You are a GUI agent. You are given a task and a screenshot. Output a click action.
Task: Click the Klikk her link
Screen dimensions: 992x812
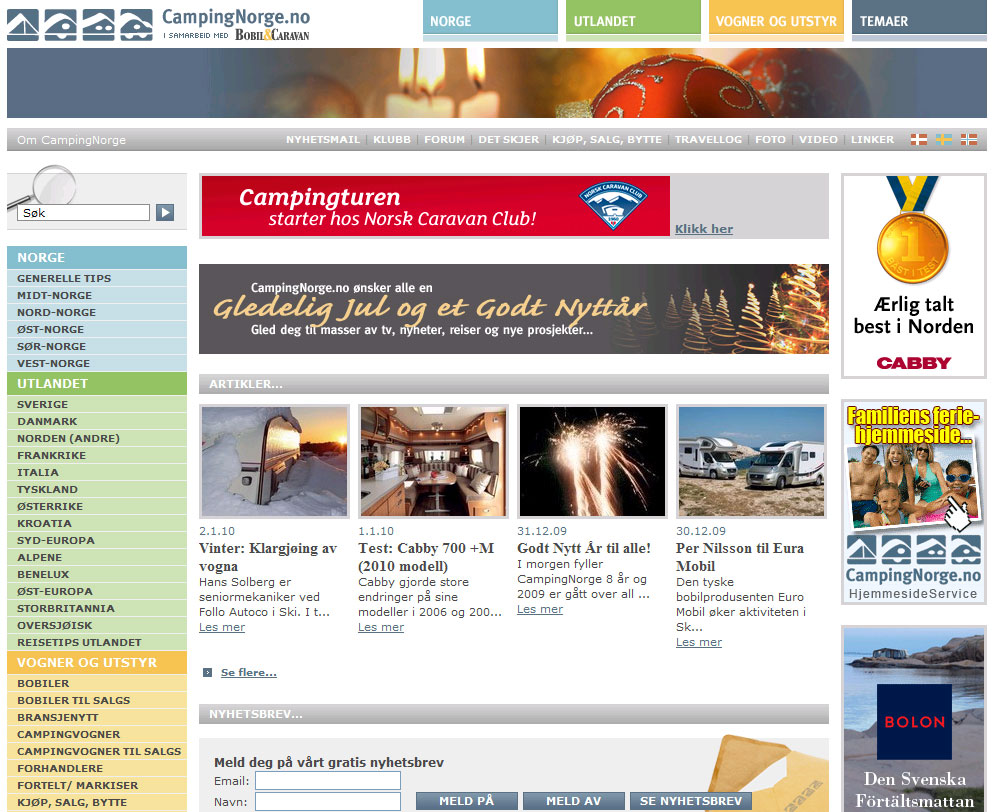pos(704,229)
